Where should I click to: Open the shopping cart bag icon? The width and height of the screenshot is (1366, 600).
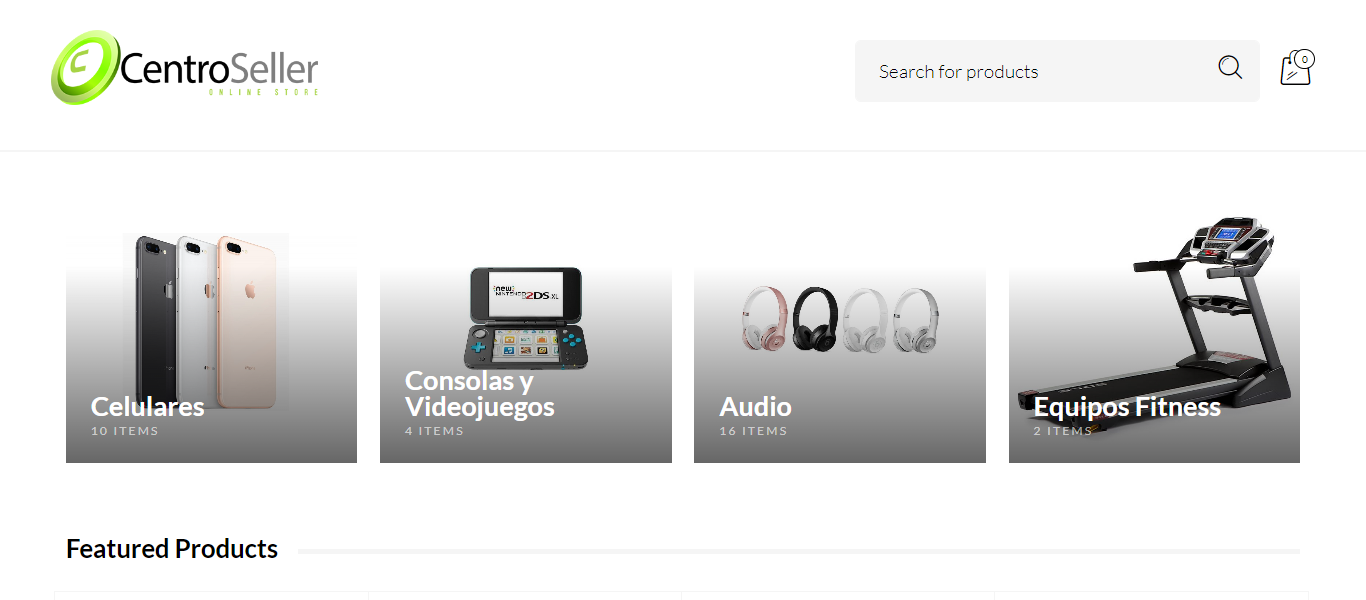1296,68
